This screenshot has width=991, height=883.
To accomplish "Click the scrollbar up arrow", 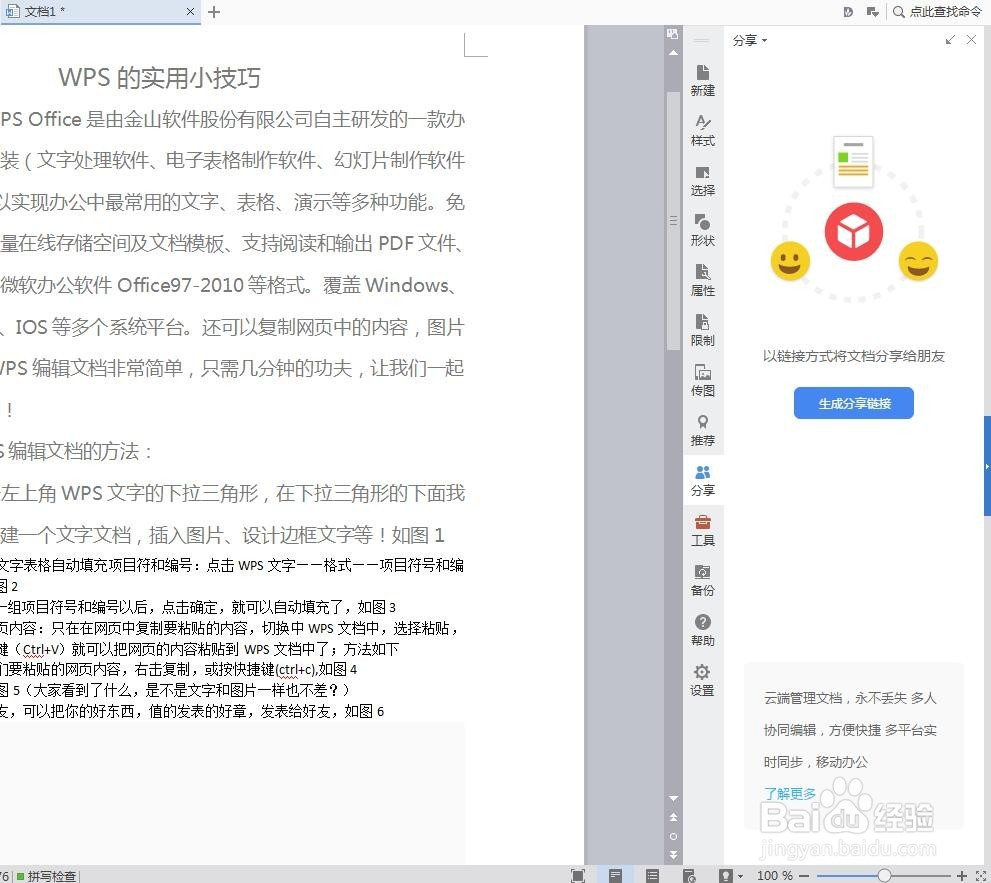I will tap(673, 52).
